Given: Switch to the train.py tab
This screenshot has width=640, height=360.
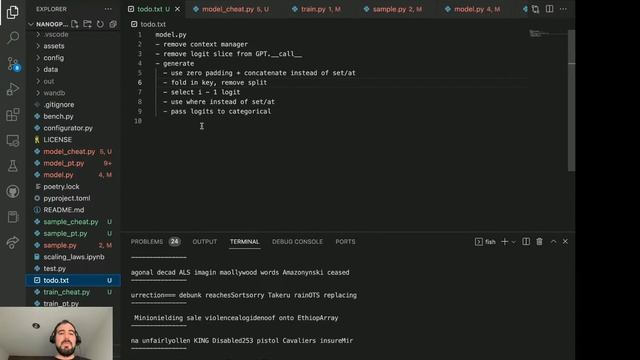Looking at the screenshot, I should 317,9.
